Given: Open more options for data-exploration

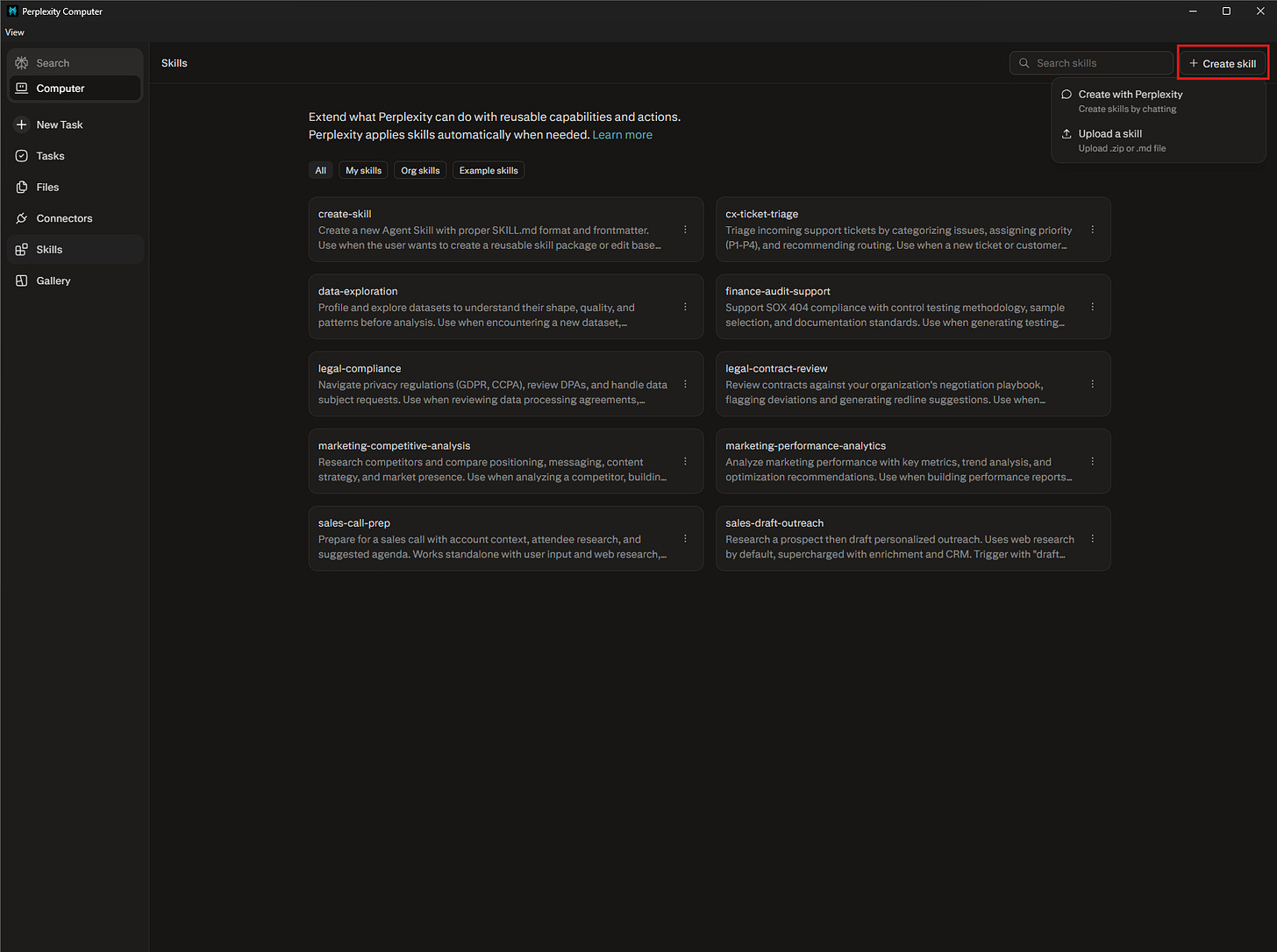Looking at the screenshot, I should 685,307.
